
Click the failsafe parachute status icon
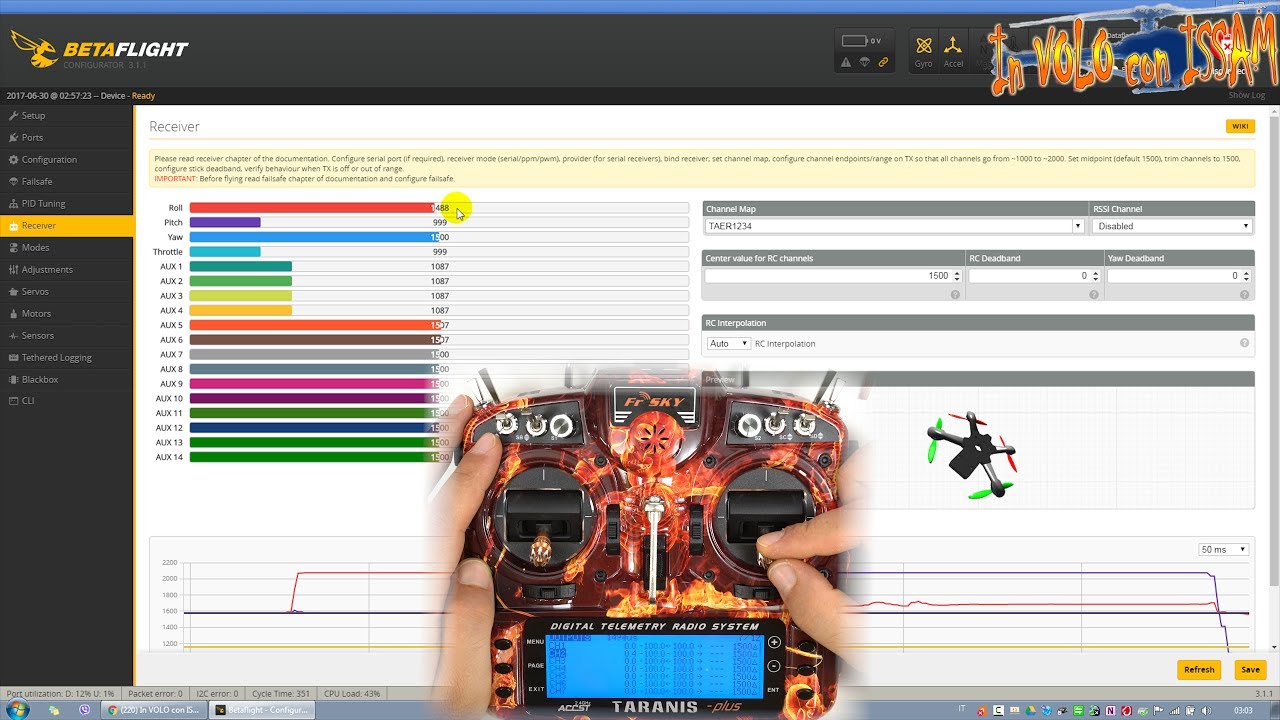tap(865, 62)
